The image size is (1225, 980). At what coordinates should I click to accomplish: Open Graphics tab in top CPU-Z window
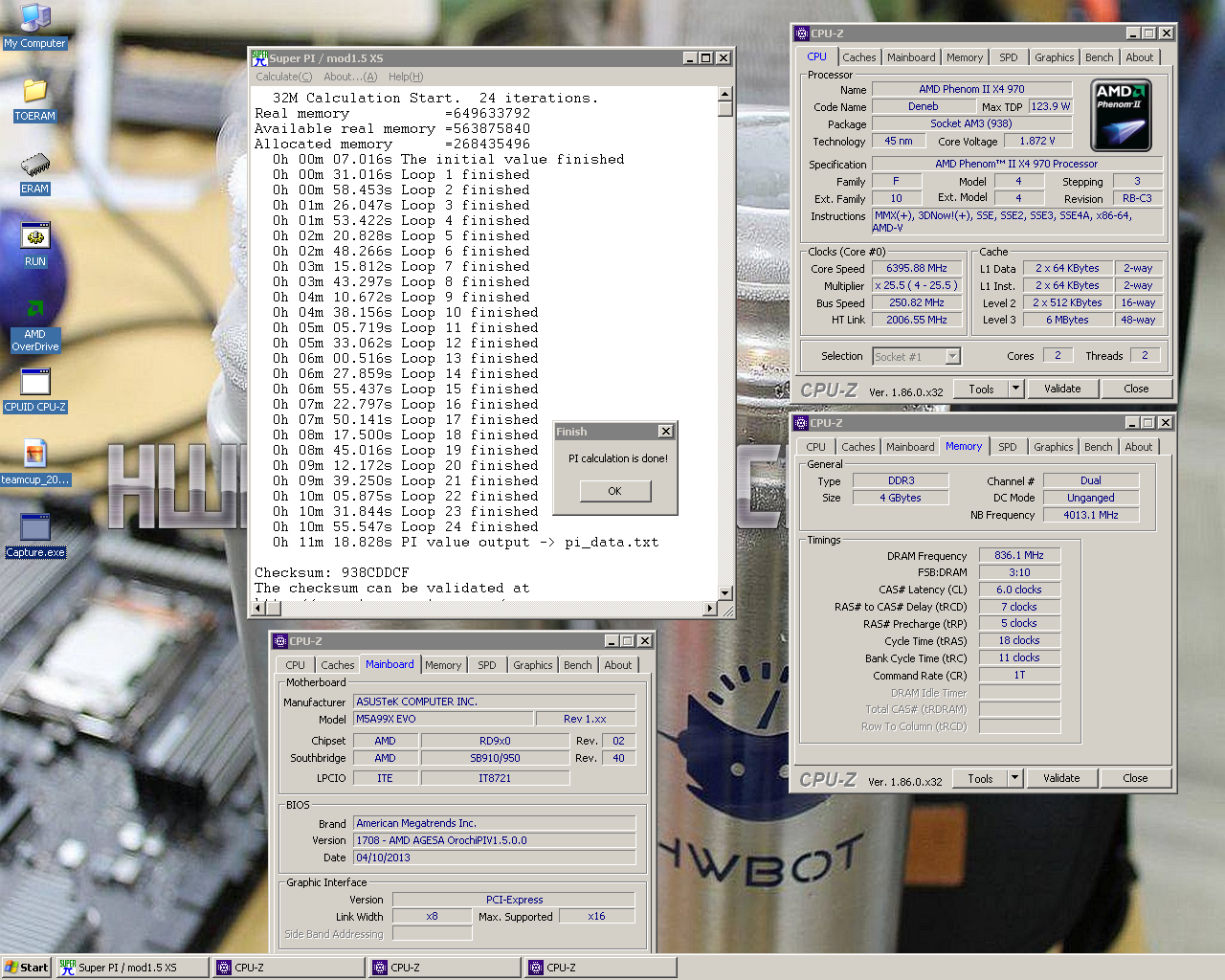coord(1055,57)
